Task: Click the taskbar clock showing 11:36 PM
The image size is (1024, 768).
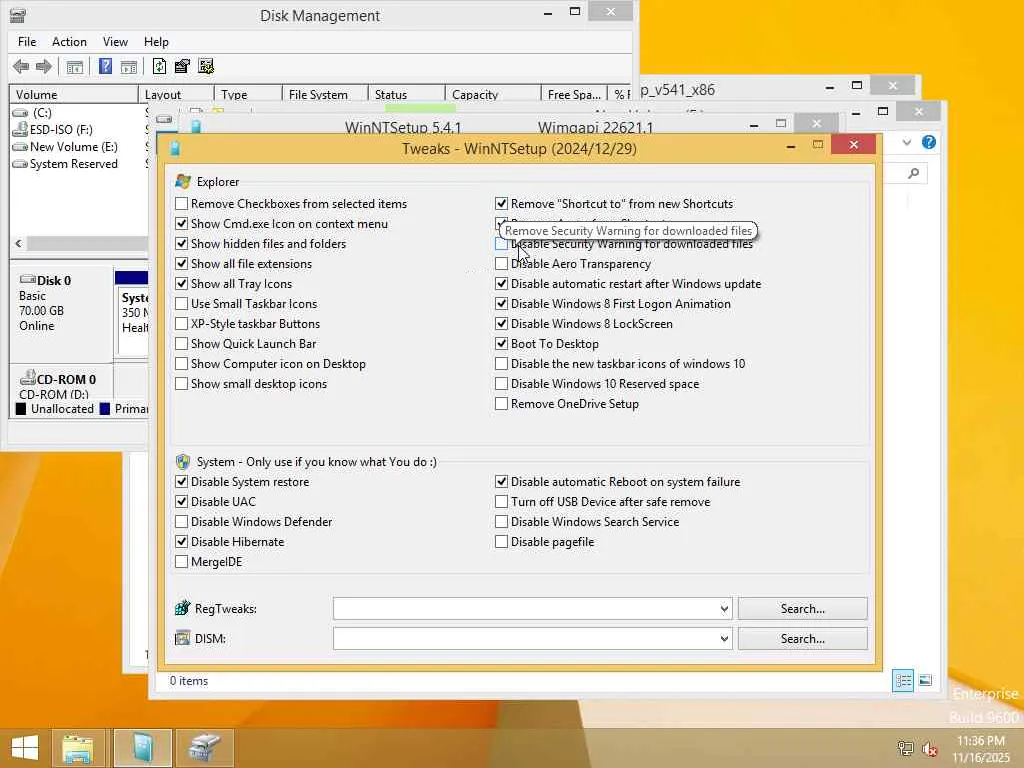Action: pyautogui.click(x=980, y=741)
